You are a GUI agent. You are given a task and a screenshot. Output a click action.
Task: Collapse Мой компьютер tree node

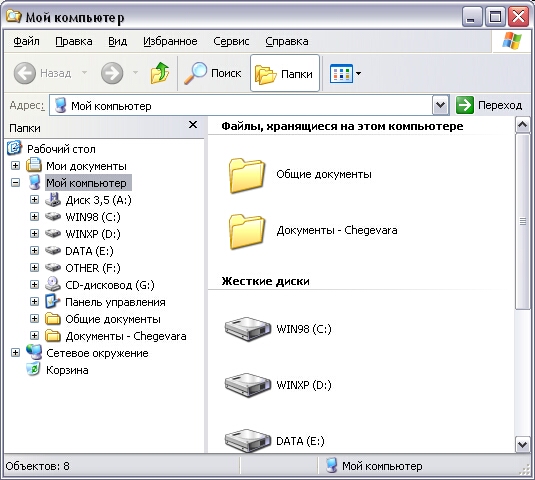(x=15, y=183)
